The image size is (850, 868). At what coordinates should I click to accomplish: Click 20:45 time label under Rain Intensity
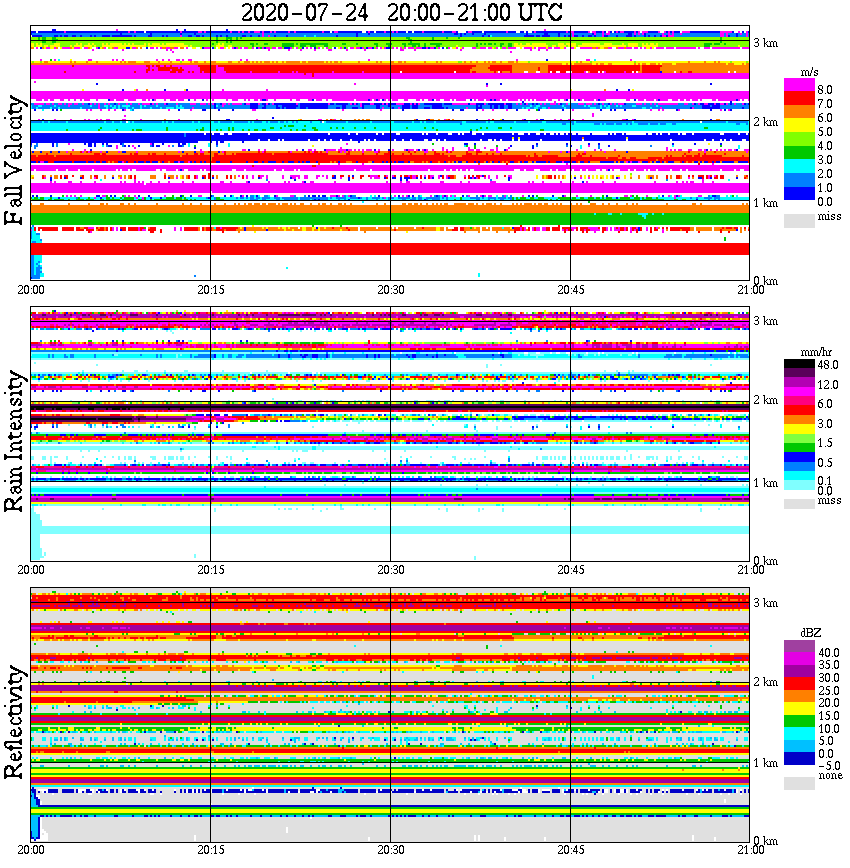coord(571,569)
